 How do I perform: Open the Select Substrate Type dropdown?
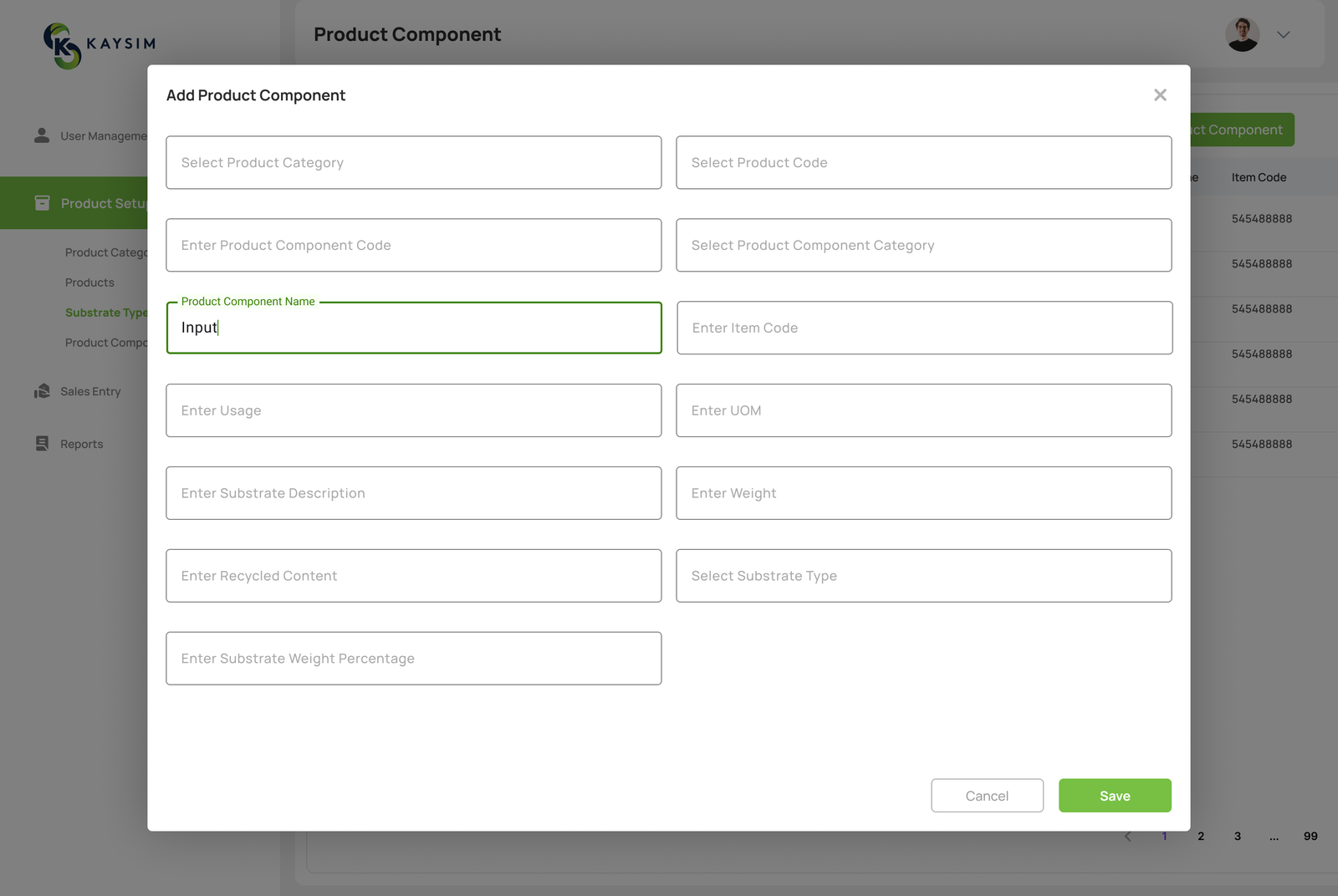[923, 576]
